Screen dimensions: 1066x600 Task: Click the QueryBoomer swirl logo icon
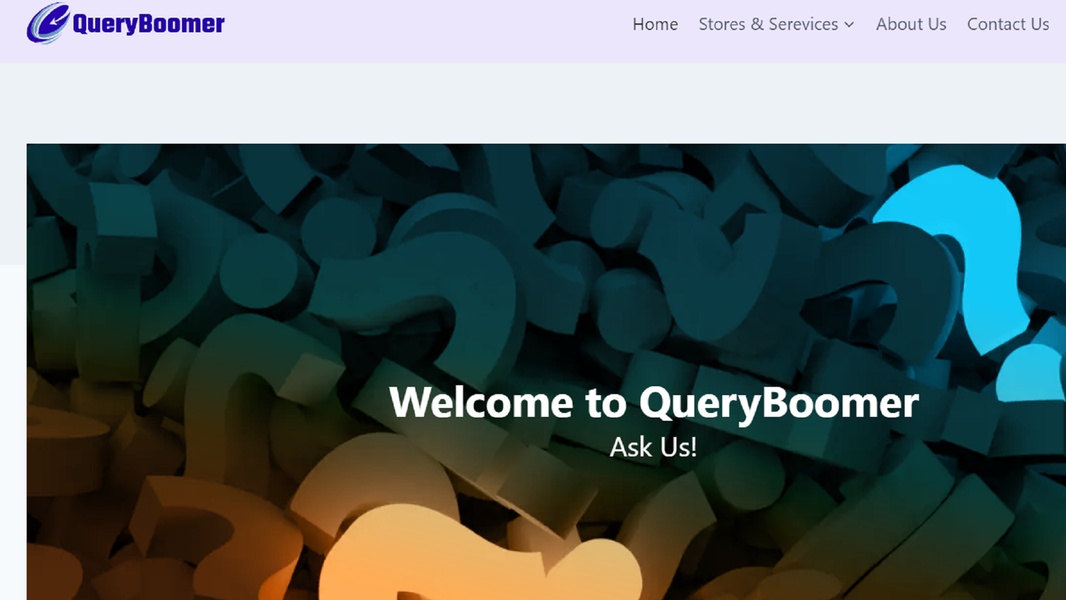pyautogui.click(x=48, y=24)
